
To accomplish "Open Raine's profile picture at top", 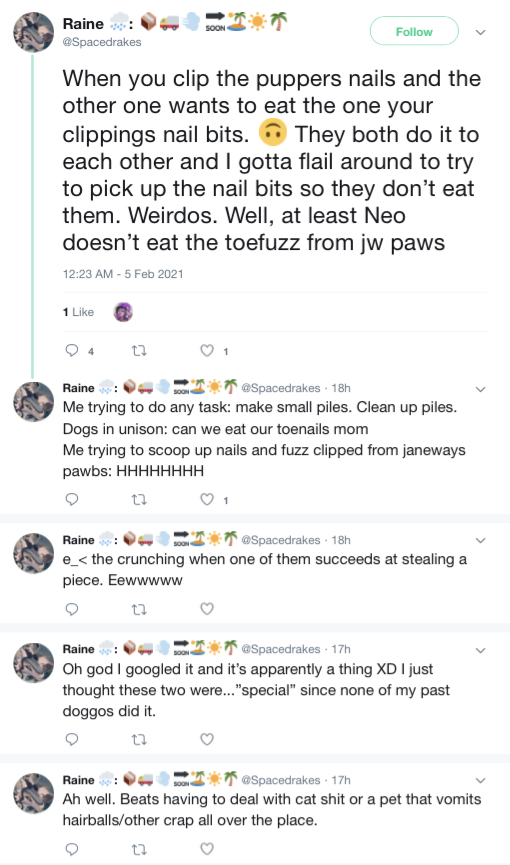I will [x=34, y=32].
